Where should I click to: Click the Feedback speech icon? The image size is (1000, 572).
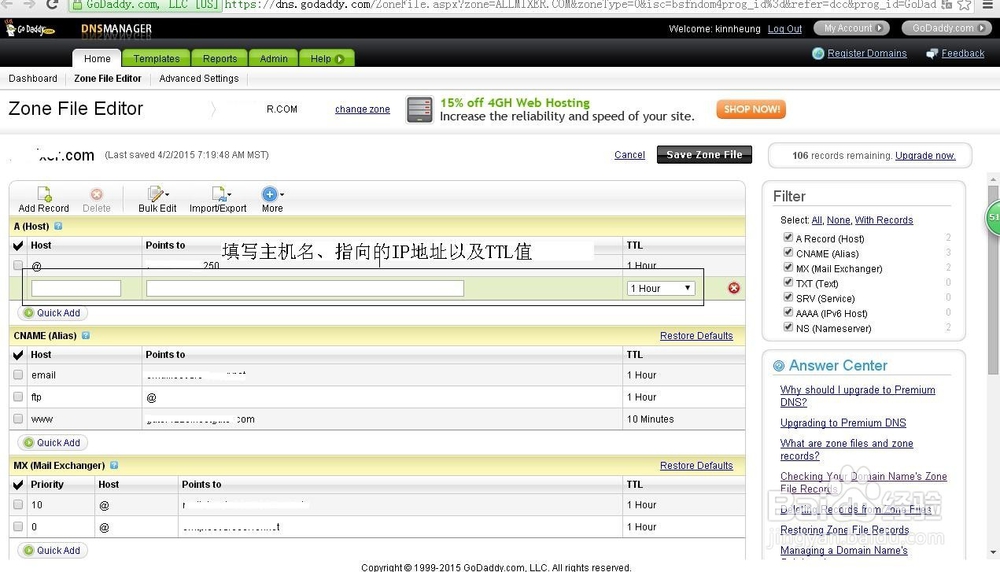(932, 54)
